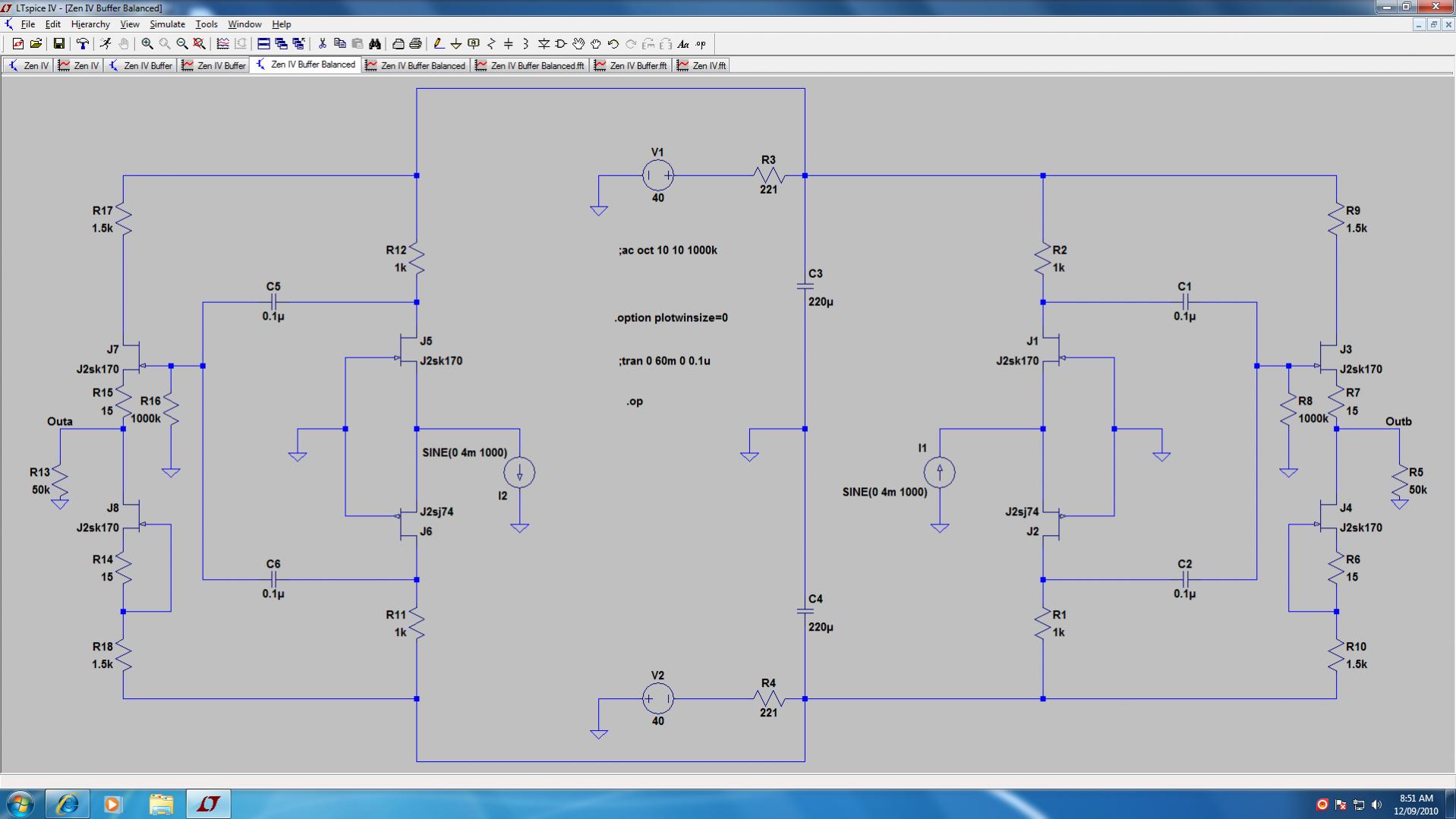Image resolution: width=1456 pixels, height=819 pixels.
Task: Click the Undo arrow icon
Action: click(x=613, y=44)
